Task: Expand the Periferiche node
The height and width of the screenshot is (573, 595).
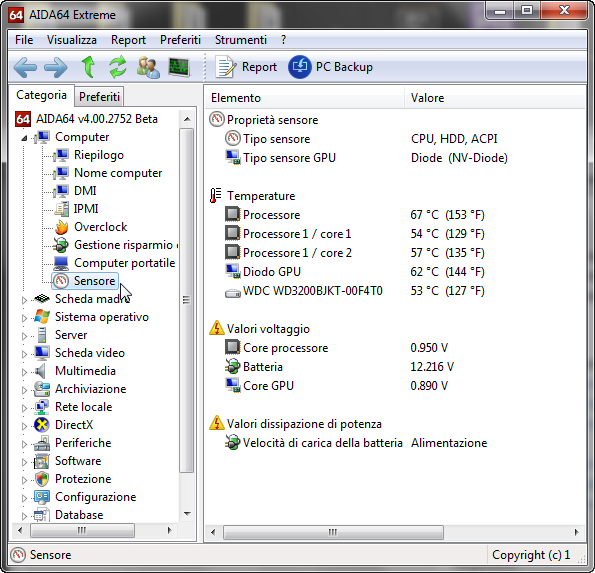Action: [24, 444]
